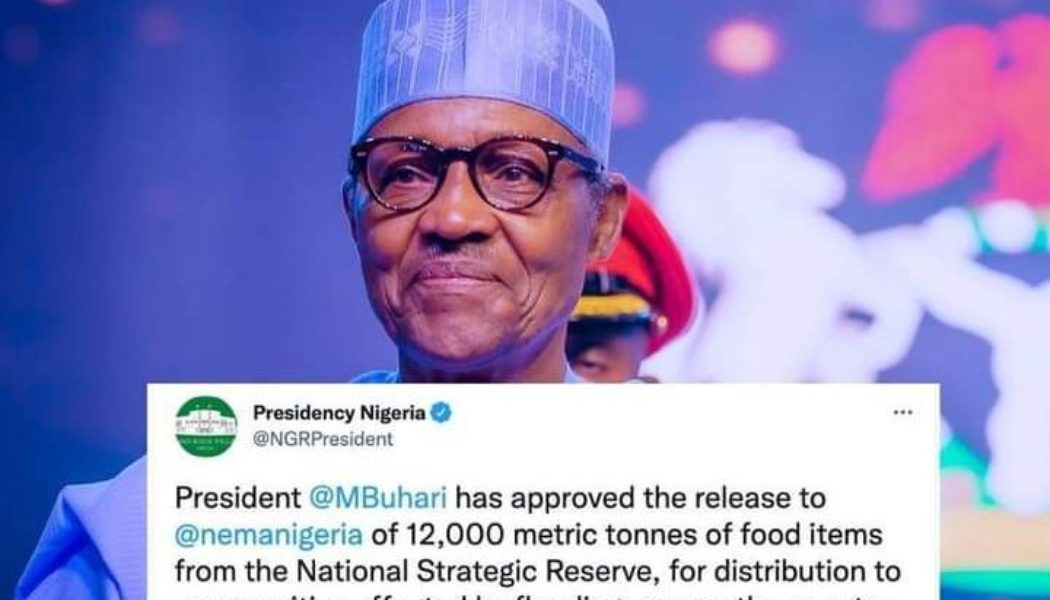The image size is (1050, 600).
Task: Click the @NGRPresident handle
Action: [x=323, y=438]
